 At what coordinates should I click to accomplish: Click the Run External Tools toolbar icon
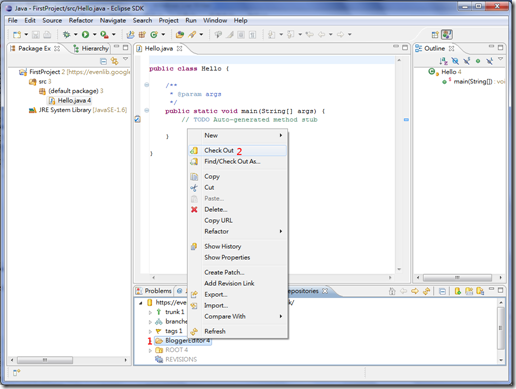pyautogui.click(x=104, y=34)
